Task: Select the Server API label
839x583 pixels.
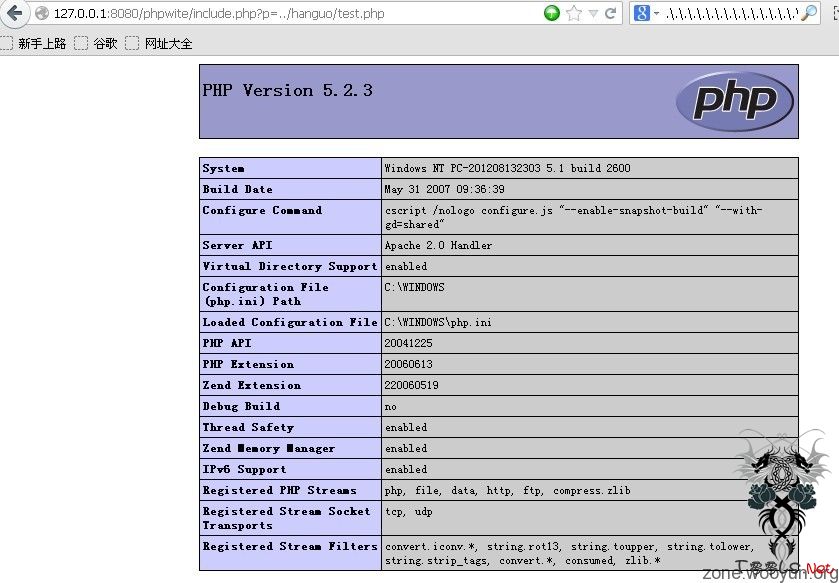Action: 237,245
